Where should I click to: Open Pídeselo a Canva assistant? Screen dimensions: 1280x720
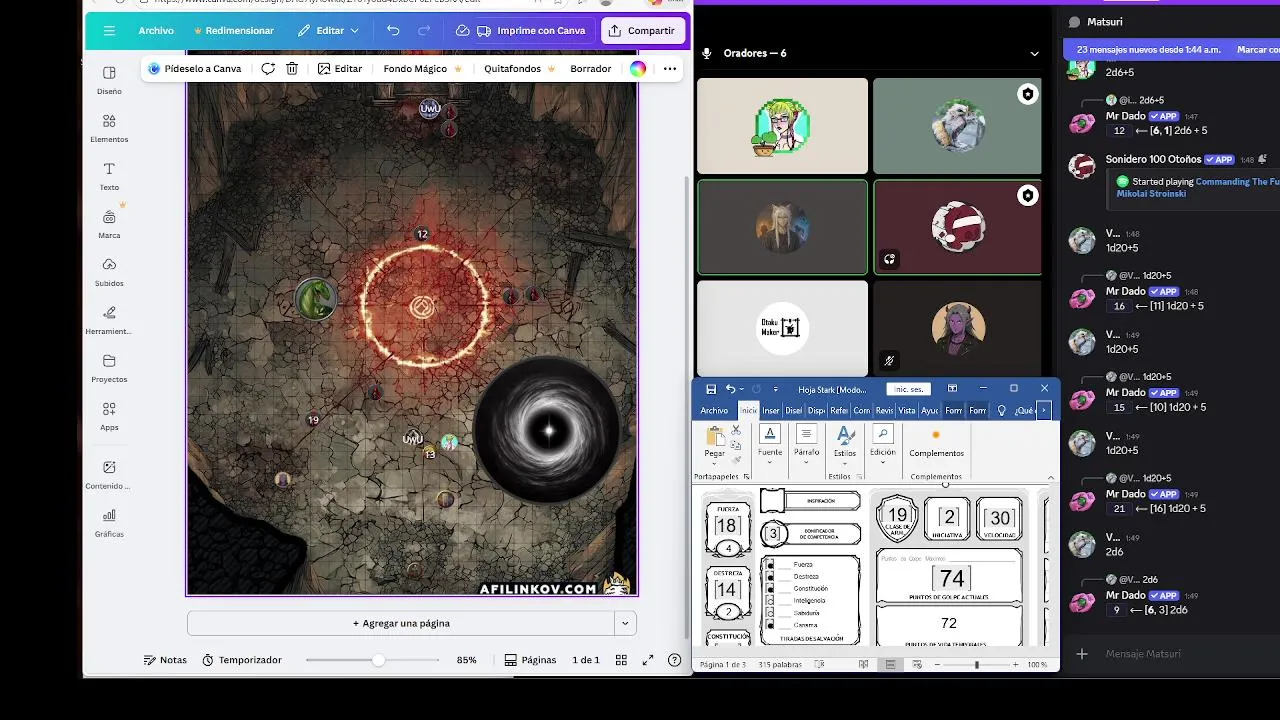[x=196, y=69]
